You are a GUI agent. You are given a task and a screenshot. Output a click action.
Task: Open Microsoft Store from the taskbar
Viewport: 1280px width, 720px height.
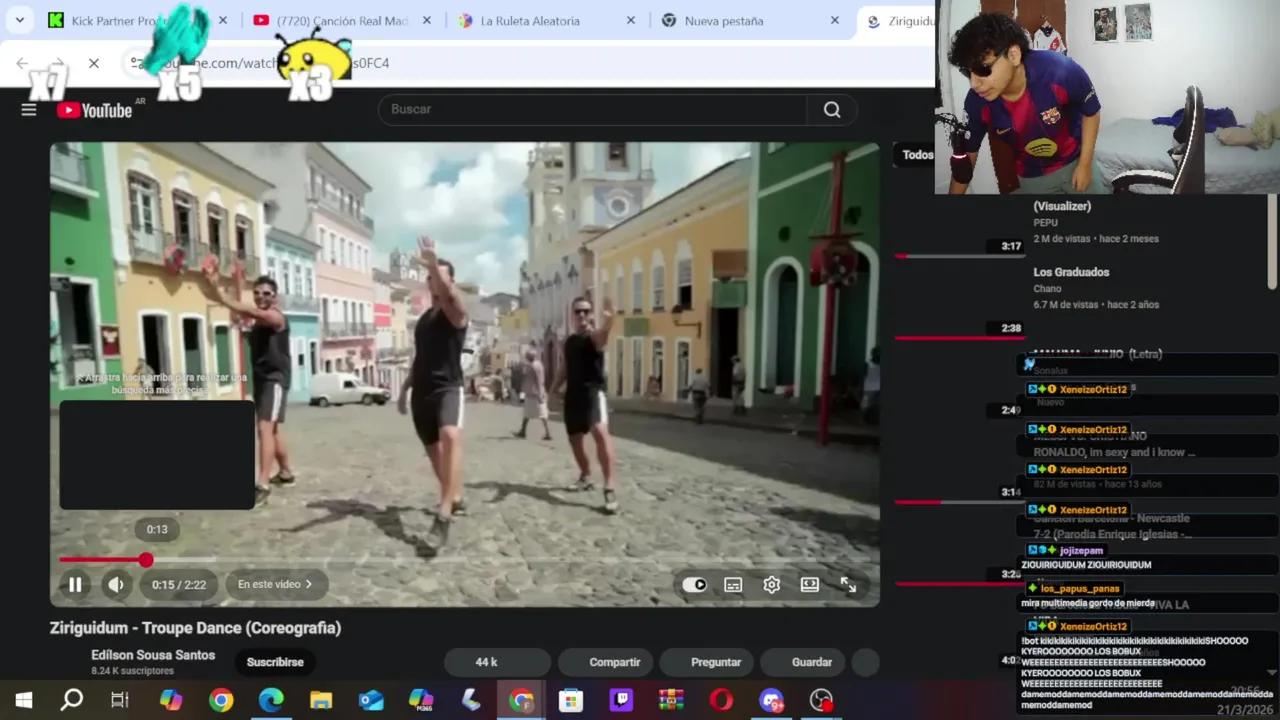click(x=571, y=700)
